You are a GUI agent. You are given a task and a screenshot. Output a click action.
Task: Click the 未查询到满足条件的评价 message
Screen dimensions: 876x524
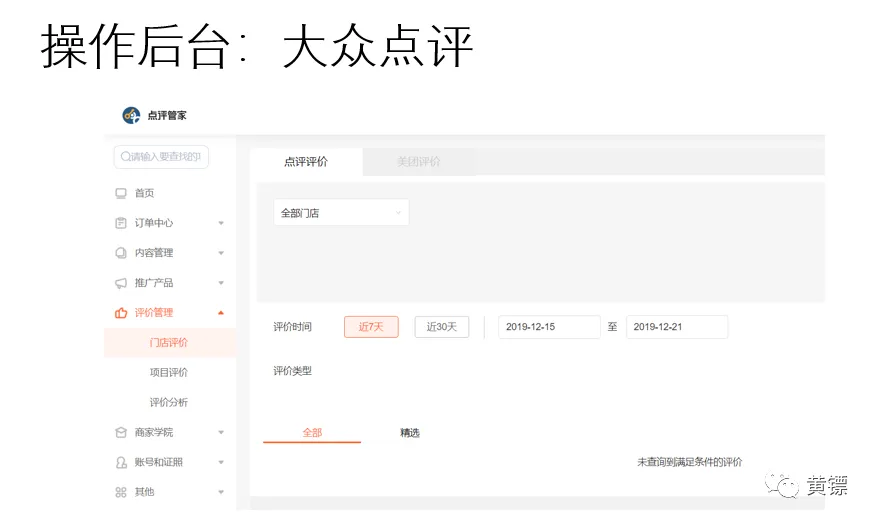coord(690,462)
